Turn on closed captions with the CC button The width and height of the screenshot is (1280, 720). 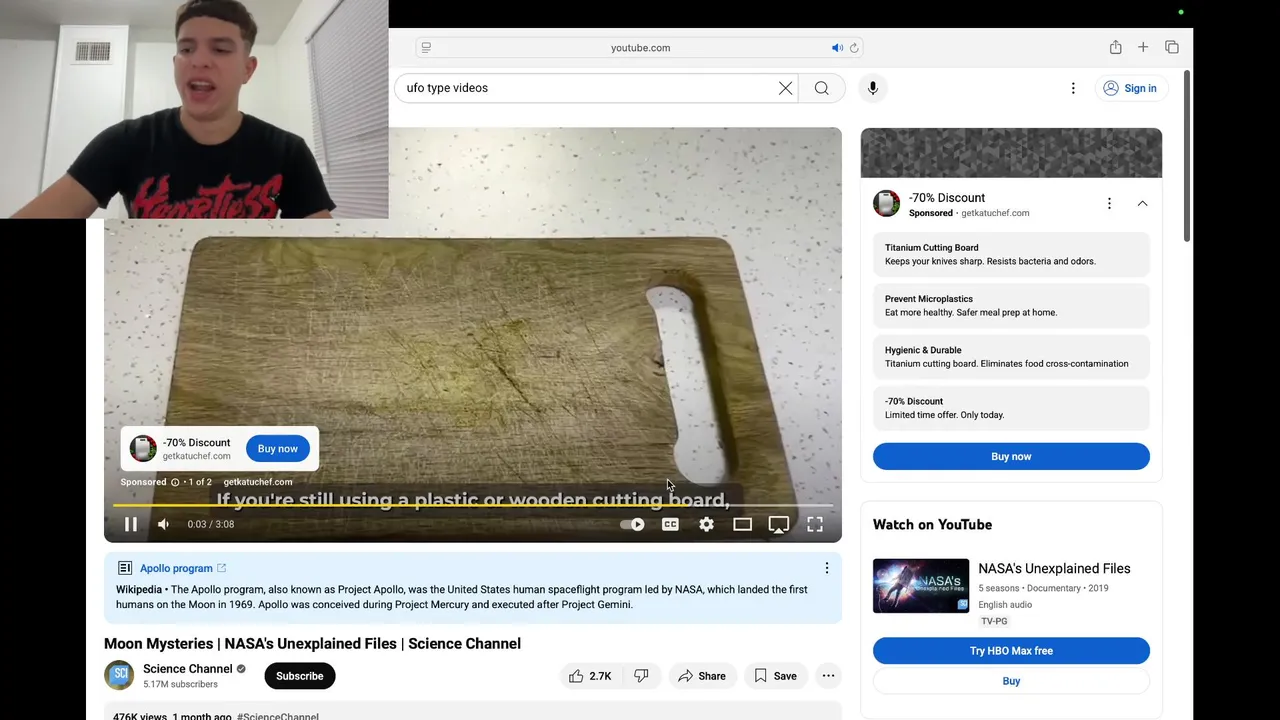670,524
